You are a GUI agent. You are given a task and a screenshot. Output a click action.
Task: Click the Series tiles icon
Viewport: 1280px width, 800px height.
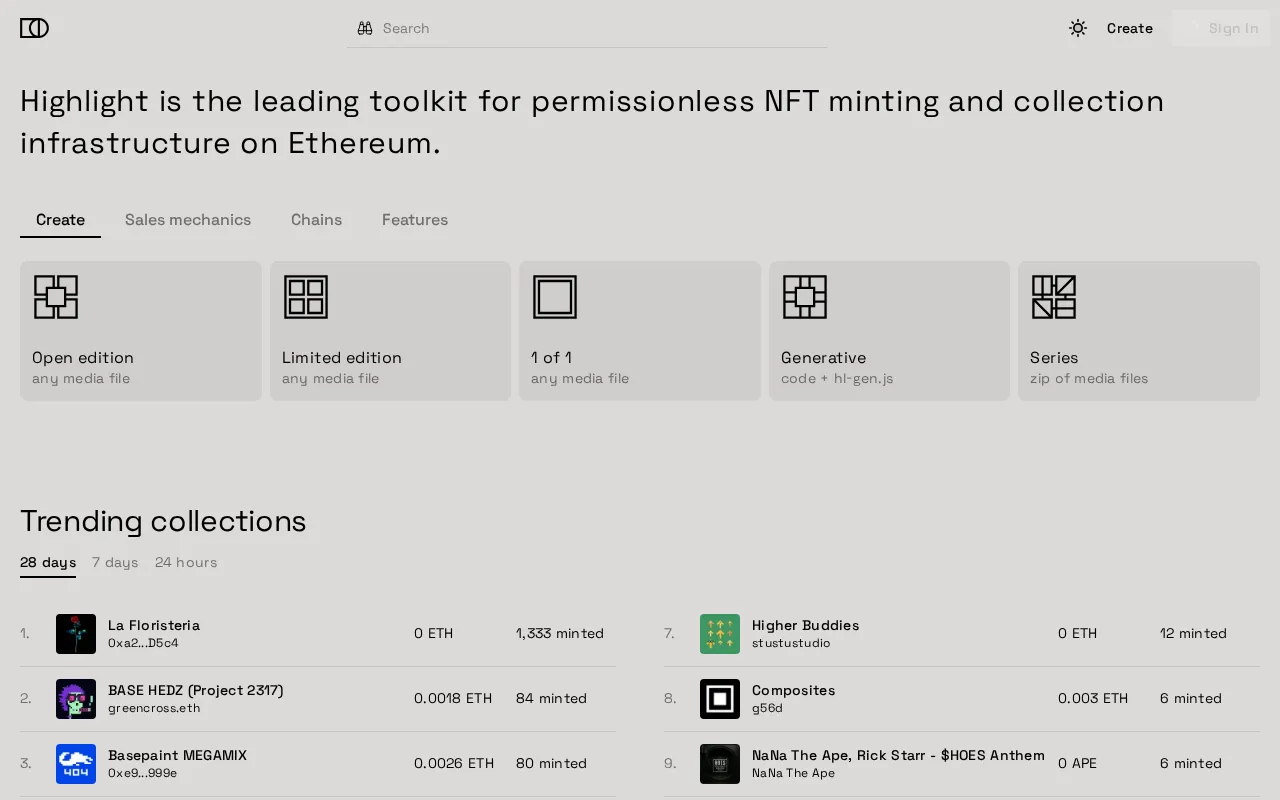coord(1054,297)
